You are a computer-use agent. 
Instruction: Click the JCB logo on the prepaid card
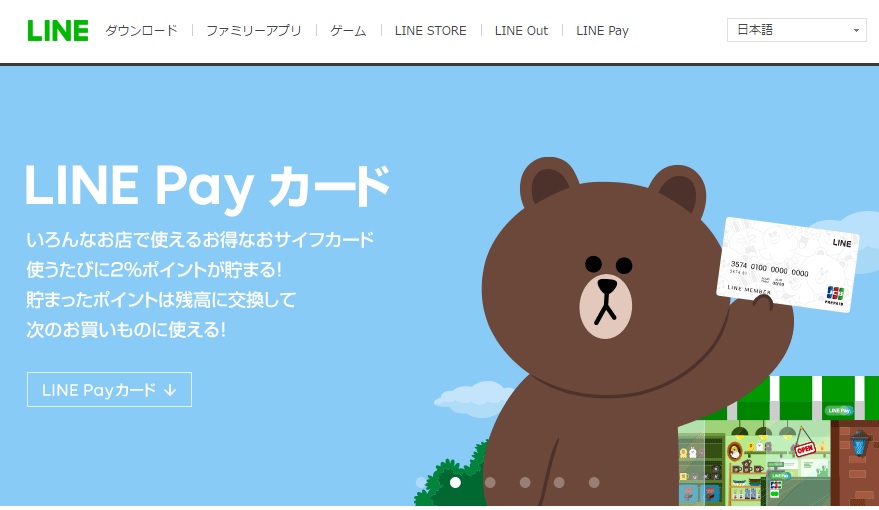[835, 293]
